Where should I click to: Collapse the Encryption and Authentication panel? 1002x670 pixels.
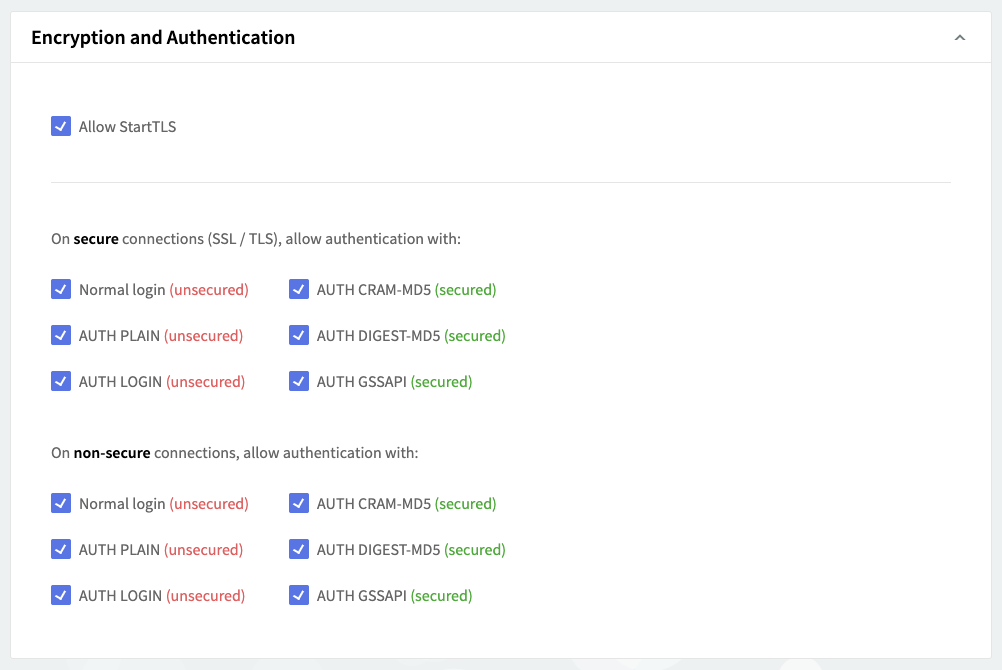click(x=959, y=38)
